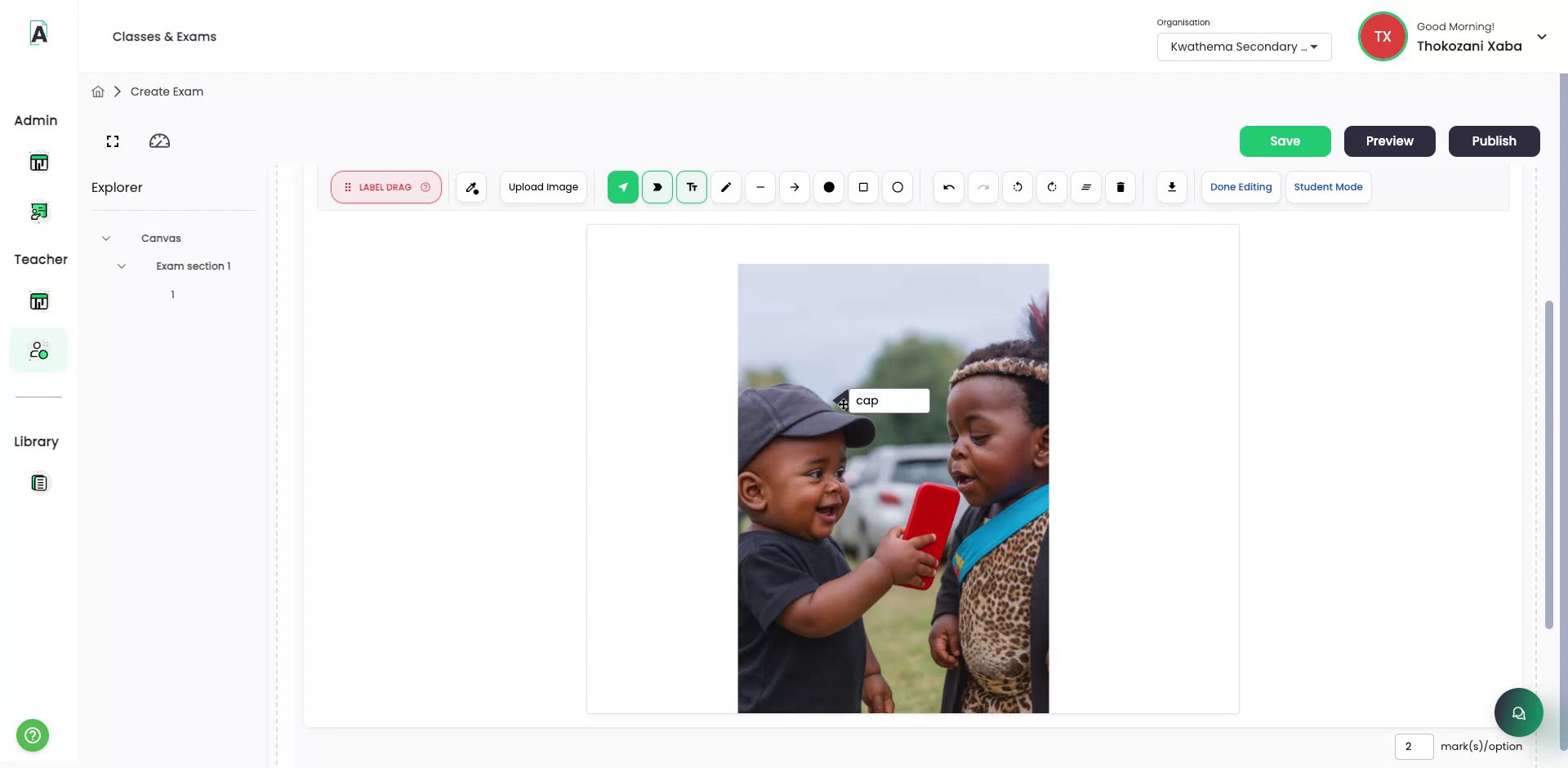Collapse Exam section 1

click(x=122, y=266)
